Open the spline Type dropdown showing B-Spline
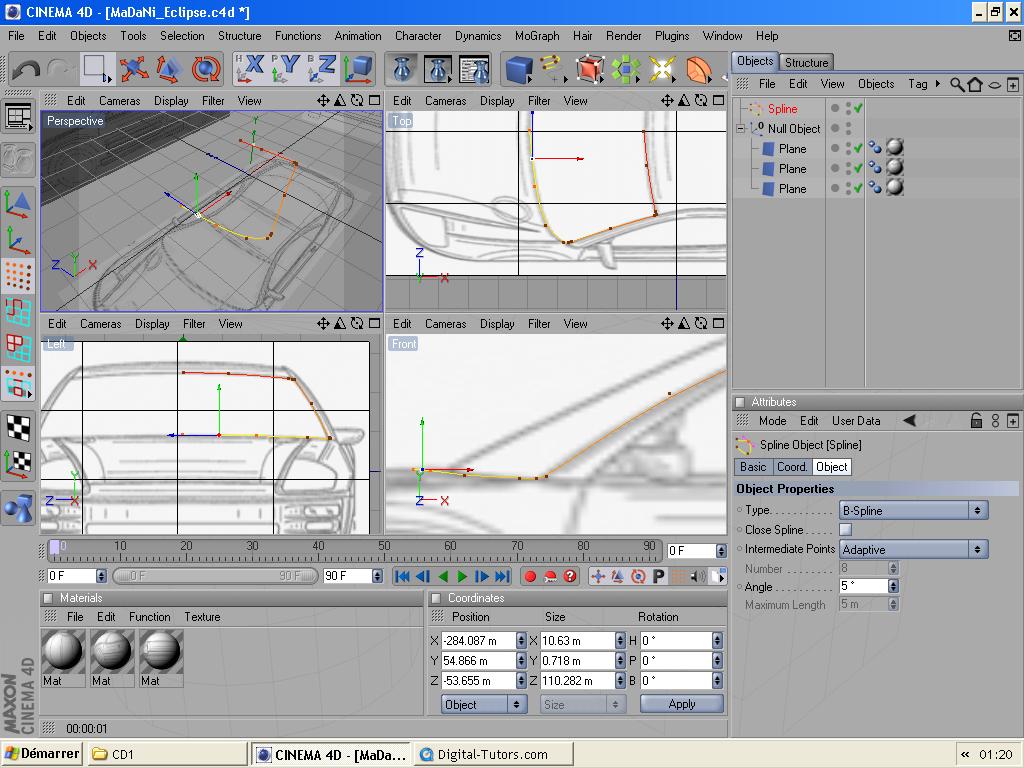 tap(914, 510)
